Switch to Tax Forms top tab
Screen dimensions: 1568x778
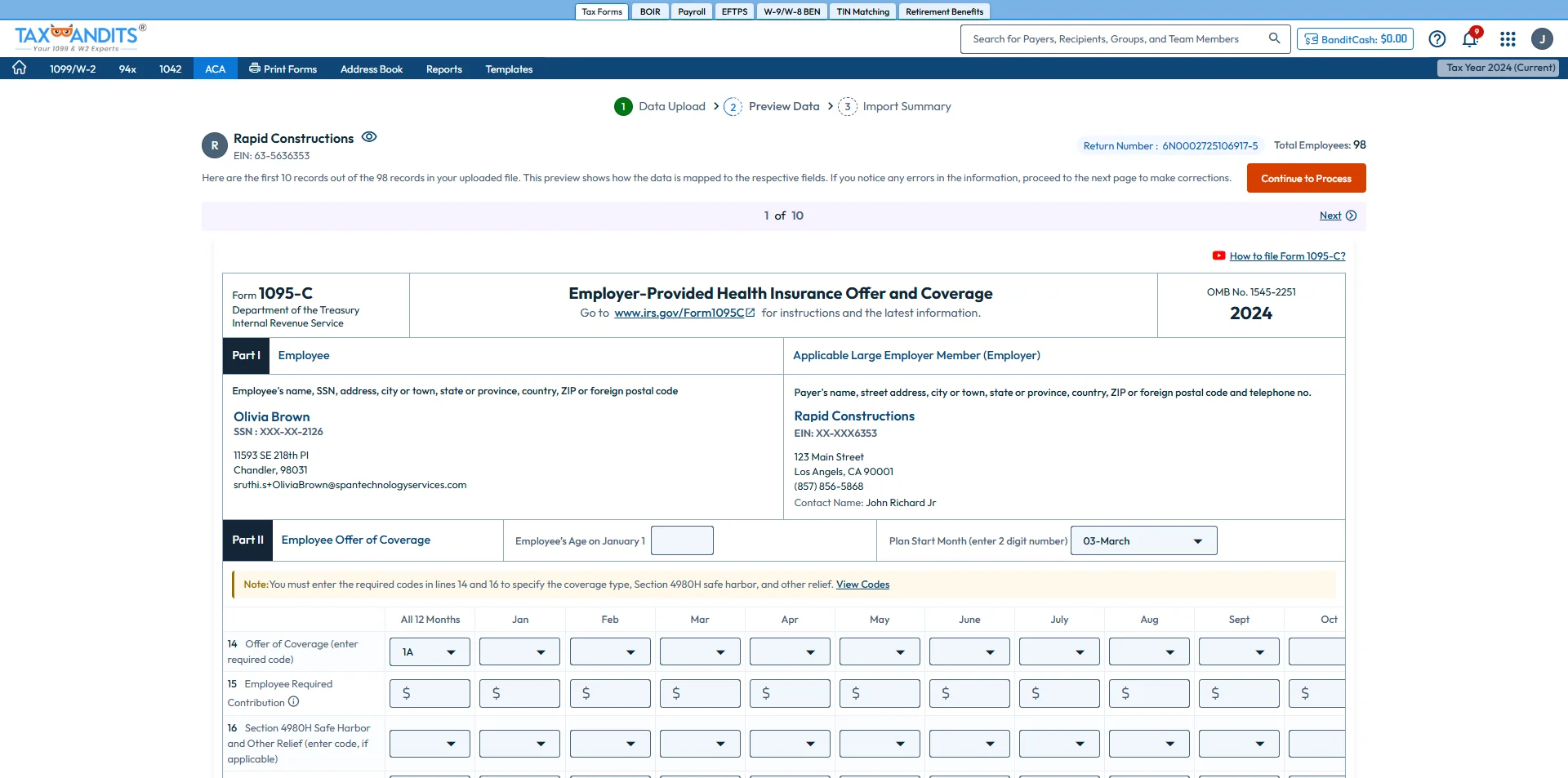(x=602, y=11)
